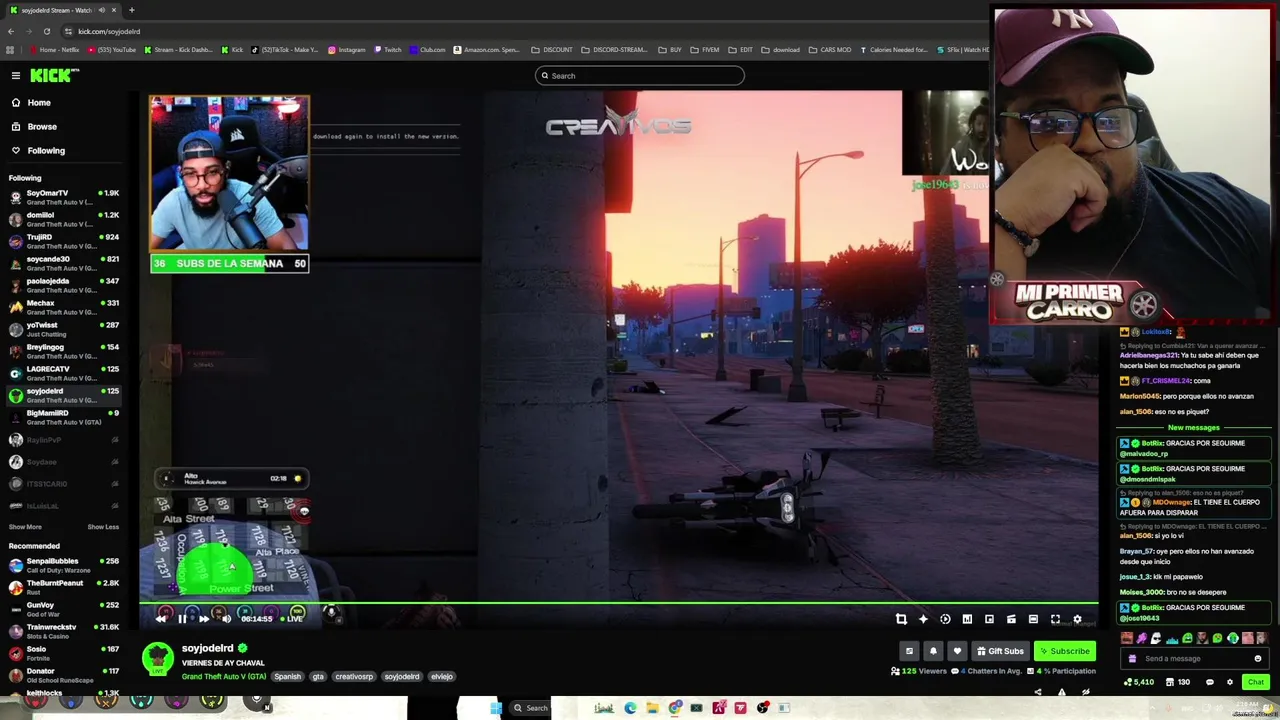Toggle notification bell for soyjodelrd

pos(933,651)
